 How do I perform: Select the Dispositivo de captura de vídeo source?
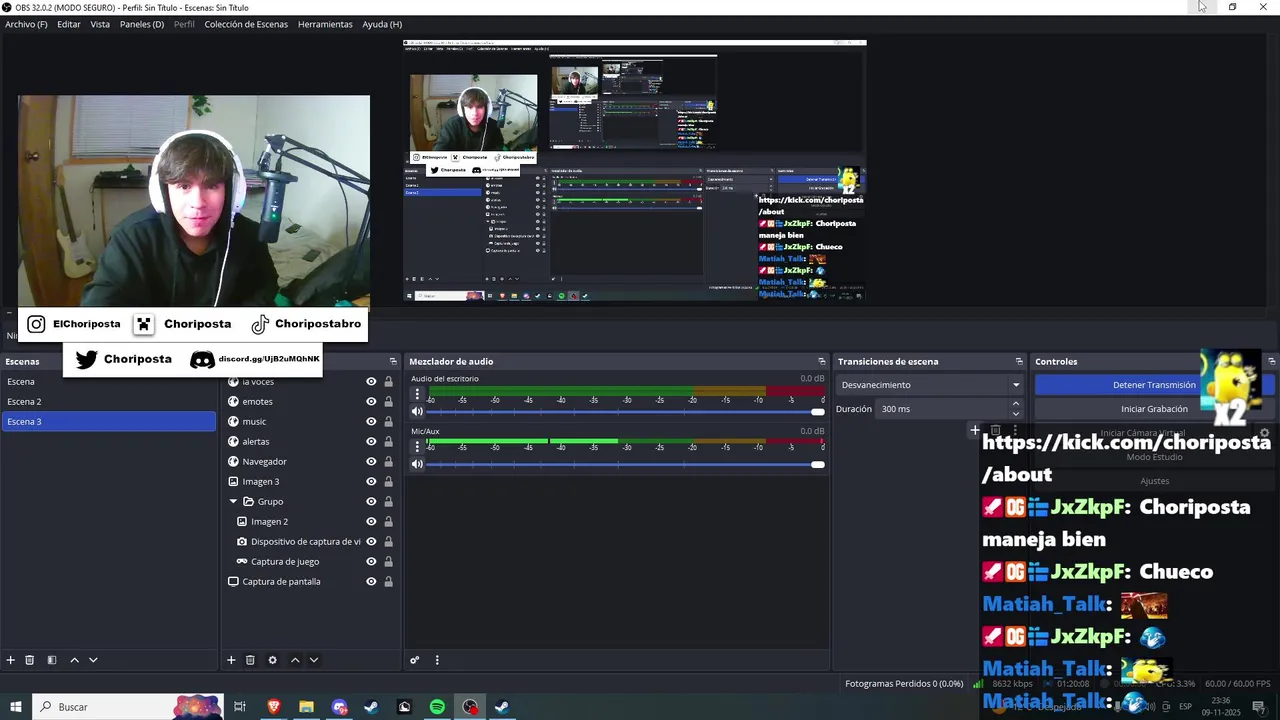click(305, 541)
